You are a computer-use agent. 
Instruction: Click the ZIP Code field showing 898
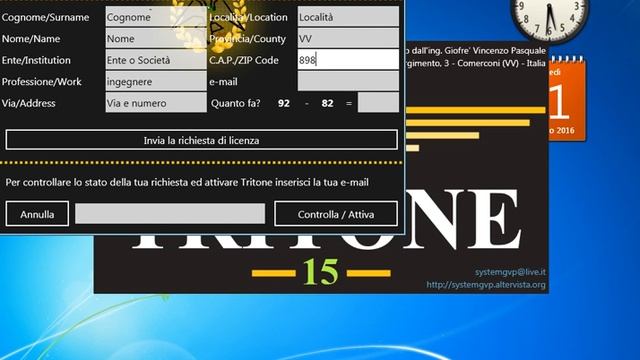tap(348, 60)
